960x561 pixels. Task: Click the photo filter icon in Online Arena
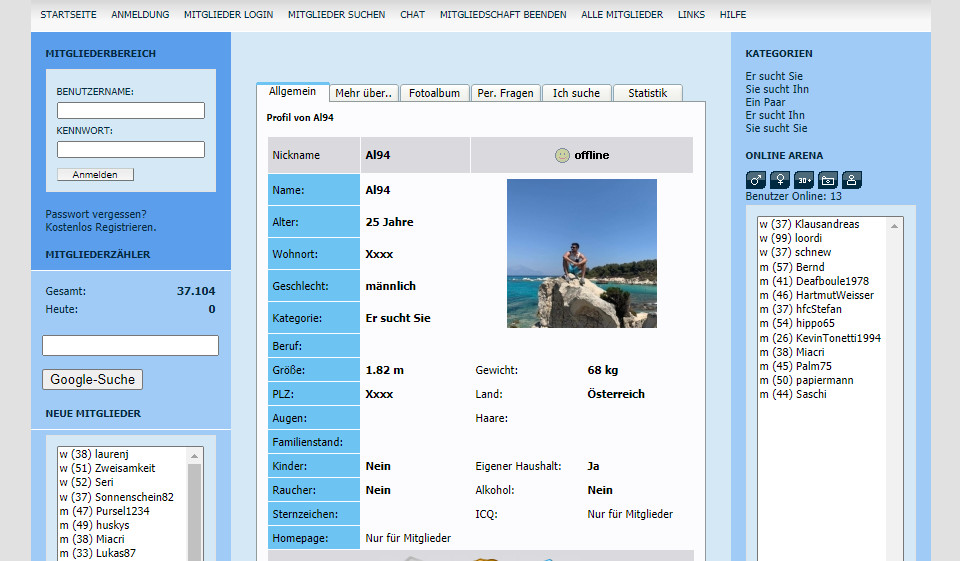828,180
